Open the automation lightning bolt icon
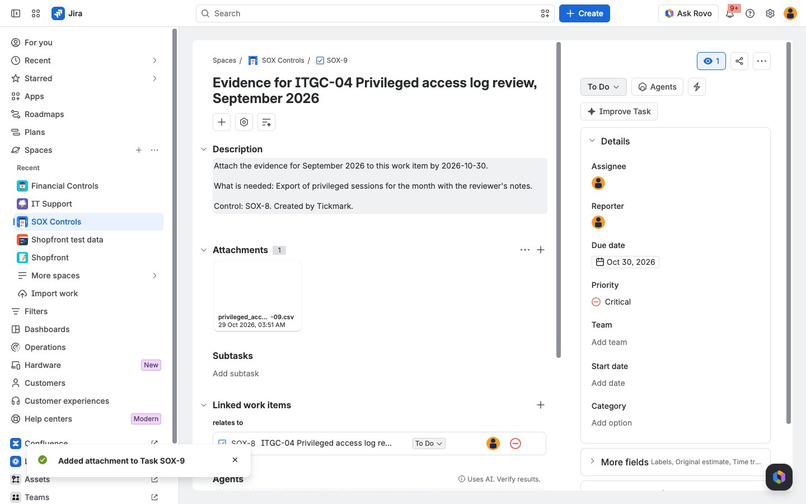This screenshot has height=504, width=806. (697, 87)
